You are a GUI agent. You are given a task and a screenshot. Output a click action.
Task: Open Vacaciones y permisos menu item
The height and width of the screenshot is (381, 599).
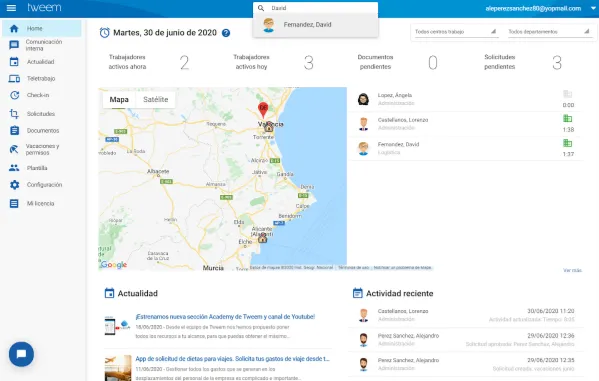tap(42, 149)
